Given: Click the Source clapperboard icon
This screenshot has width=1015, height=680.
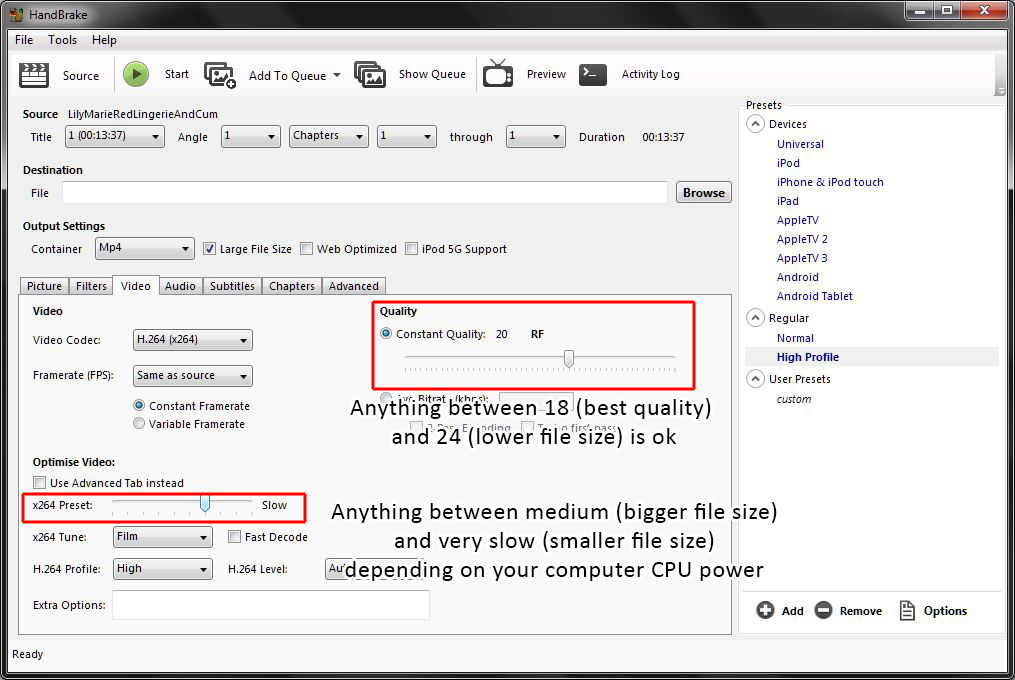Looking at the screenshot, I should point(34,75).
